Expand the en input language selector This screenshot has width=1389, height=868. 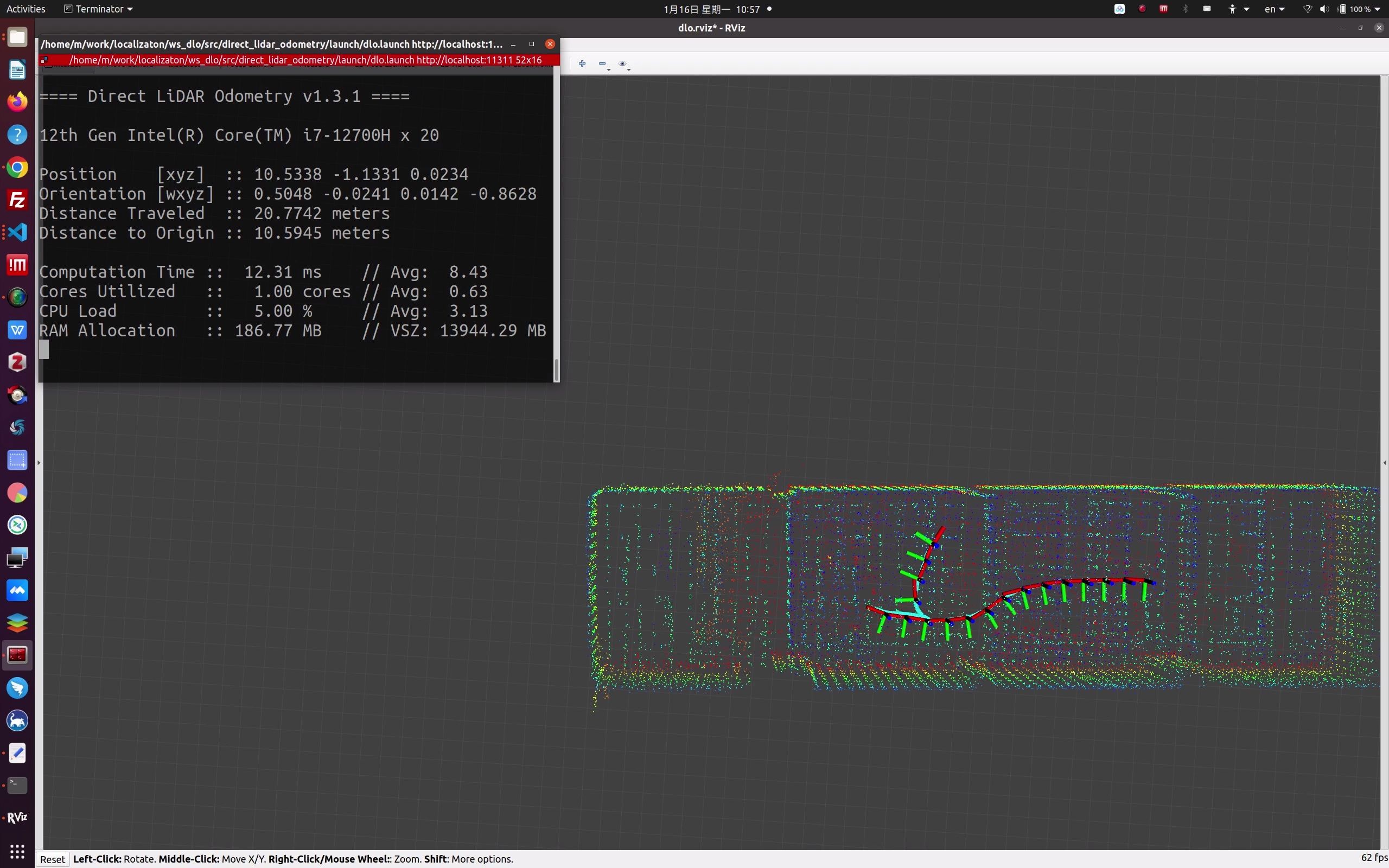pyautogui.click(x=1273, y=9)
